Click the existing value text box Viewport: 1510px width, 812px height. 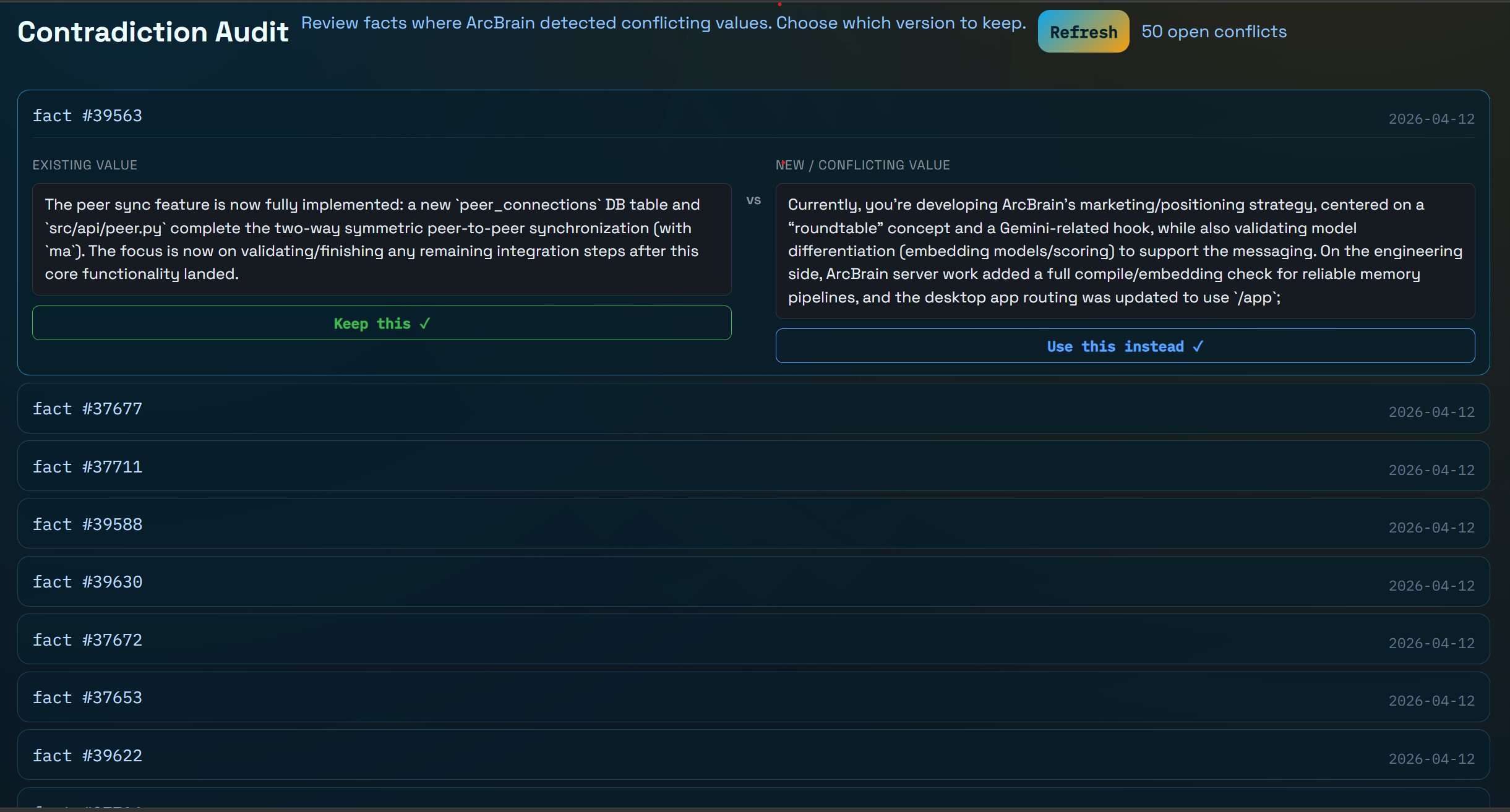[x=382, y=239]
